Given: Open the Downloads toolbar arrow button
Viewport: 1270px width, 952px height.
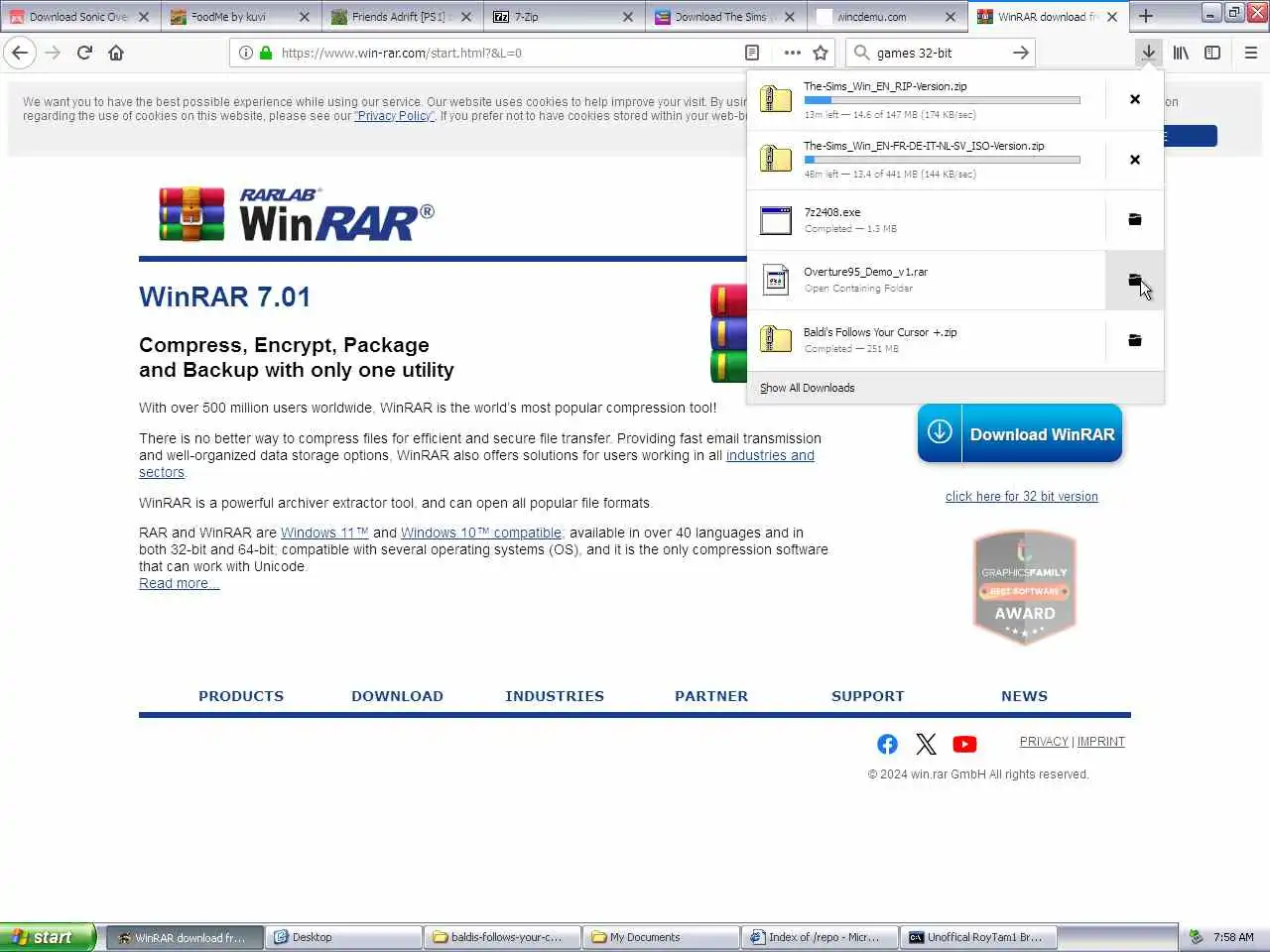Looking at the screenshot, I should click(x=1148, y=53).
